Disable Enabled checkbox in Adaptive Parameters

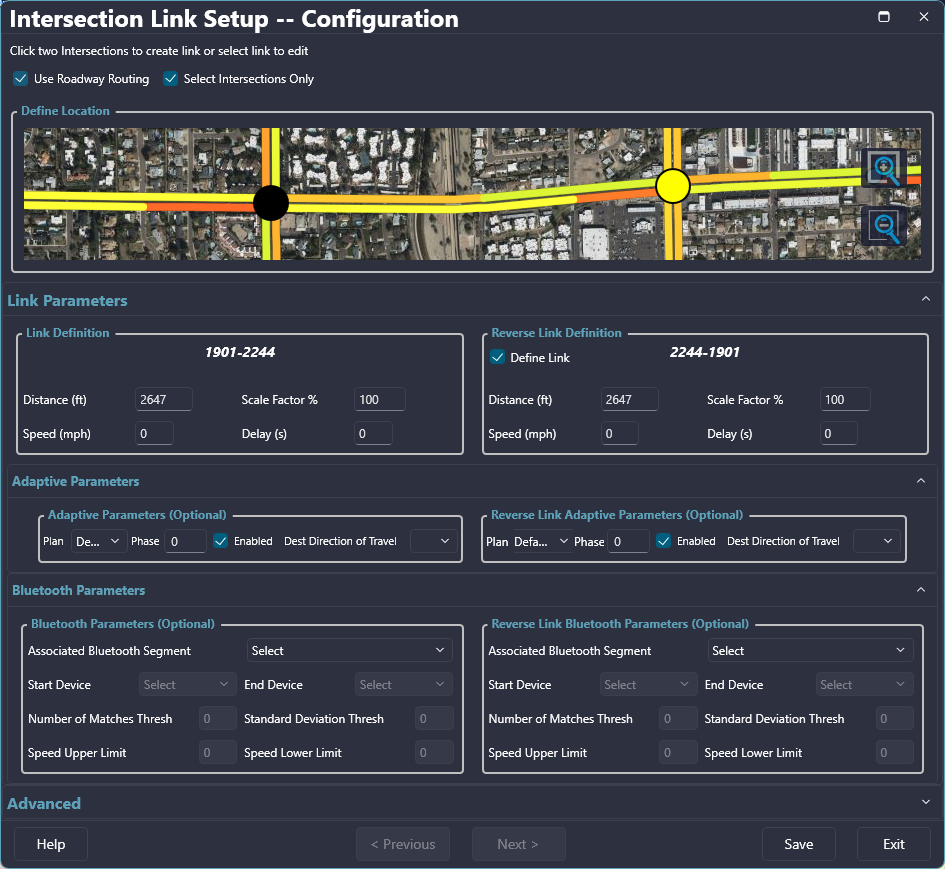click(x=221, y=541)
